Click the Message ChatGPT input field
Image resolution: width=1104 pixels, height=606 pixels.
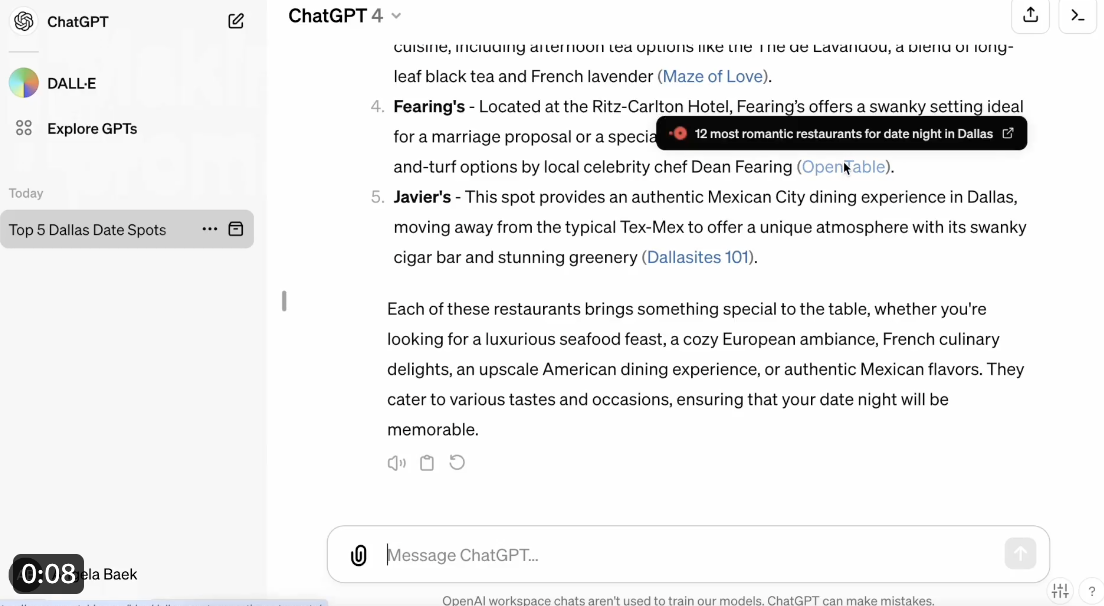690,555
